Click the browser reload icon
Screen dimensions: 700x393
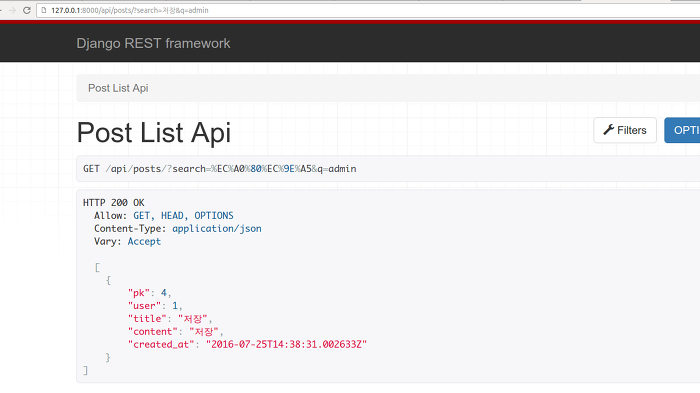click(27, 10)
